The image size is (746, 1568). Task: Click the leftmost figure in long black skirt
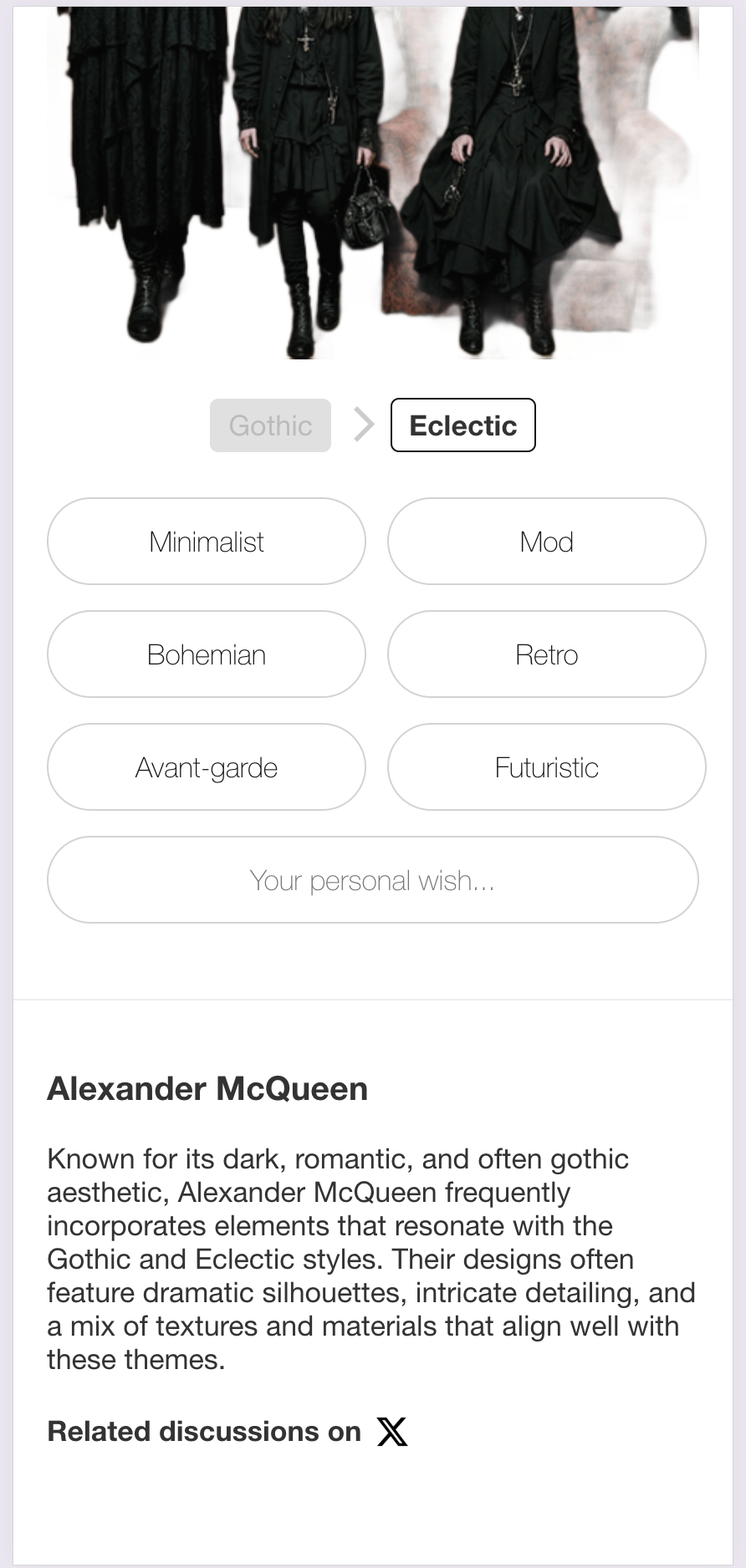pos(146,167)
